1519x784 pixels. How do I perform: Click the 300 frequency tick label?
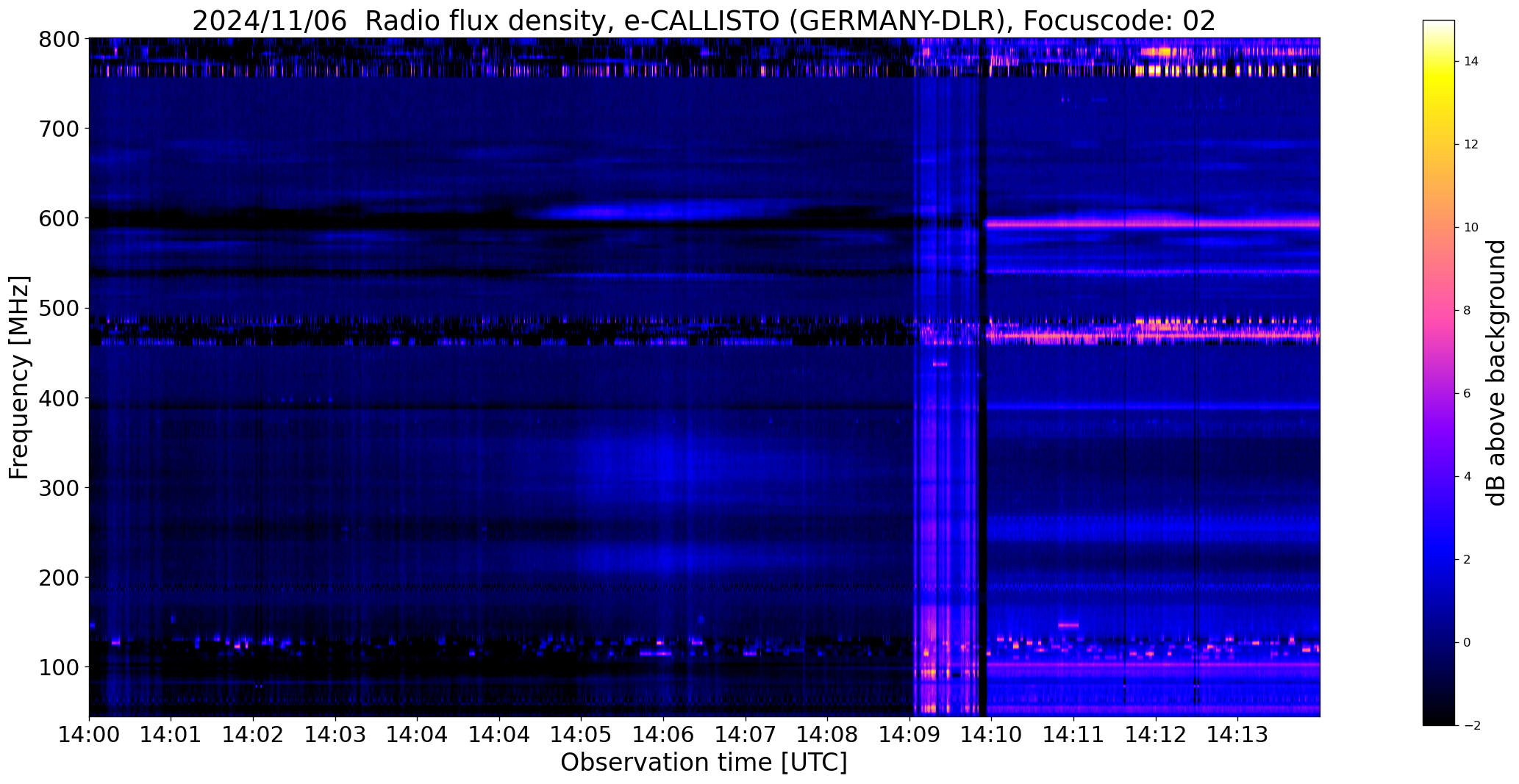(x=58, y=488)
